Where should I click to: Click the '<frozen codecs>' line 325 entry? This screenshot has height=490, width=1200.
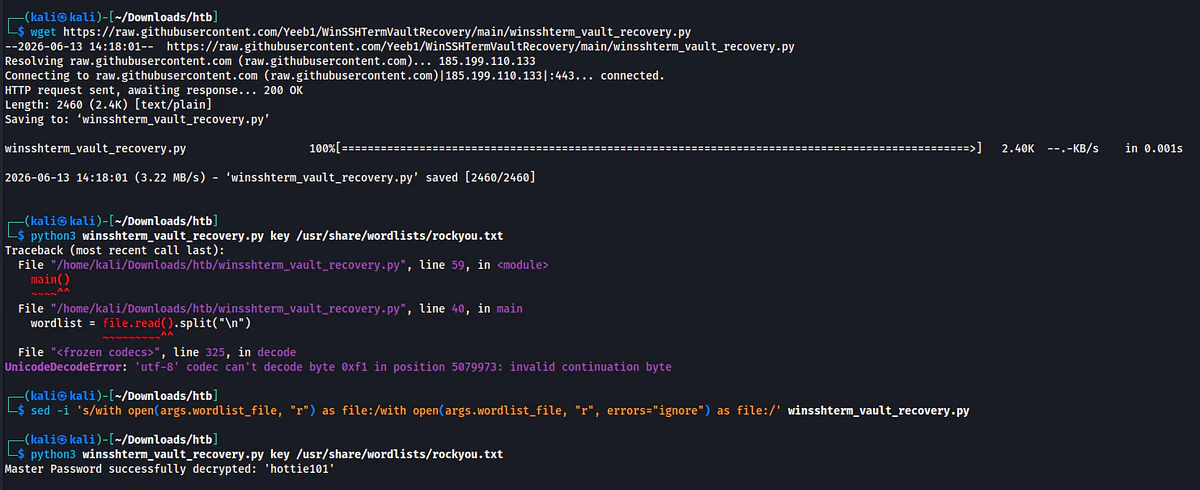pyautogui.click(x=157, y=352)
